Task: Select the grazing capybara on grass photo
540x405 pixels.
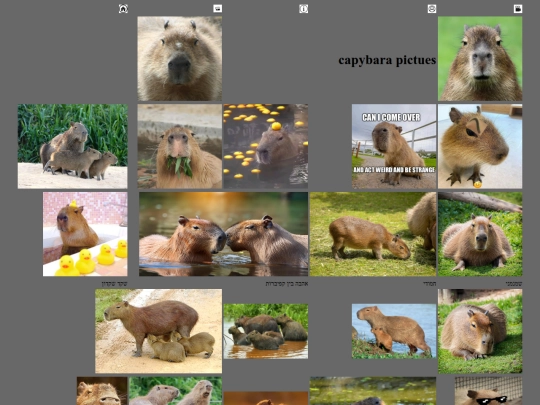Action: [373, 234]
